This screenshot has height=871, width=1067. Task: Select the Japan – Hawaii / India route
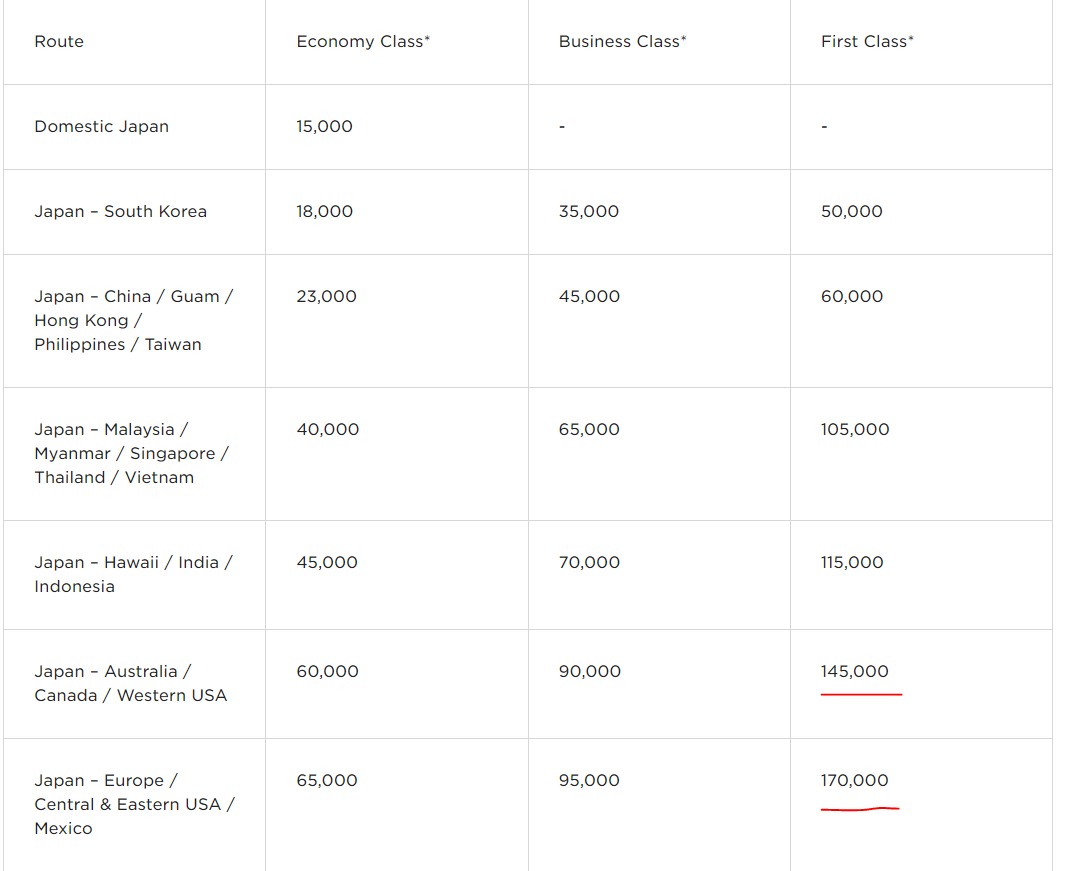click(133, 574)
